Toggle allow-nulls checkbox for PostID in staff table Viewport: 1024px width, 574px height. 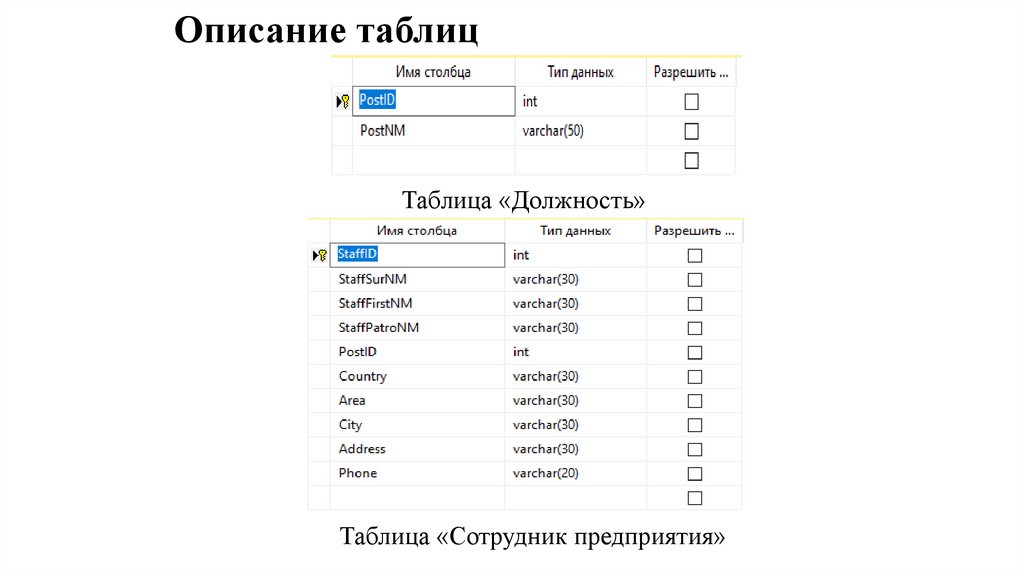pyautogui.click(x=695, y=353)
